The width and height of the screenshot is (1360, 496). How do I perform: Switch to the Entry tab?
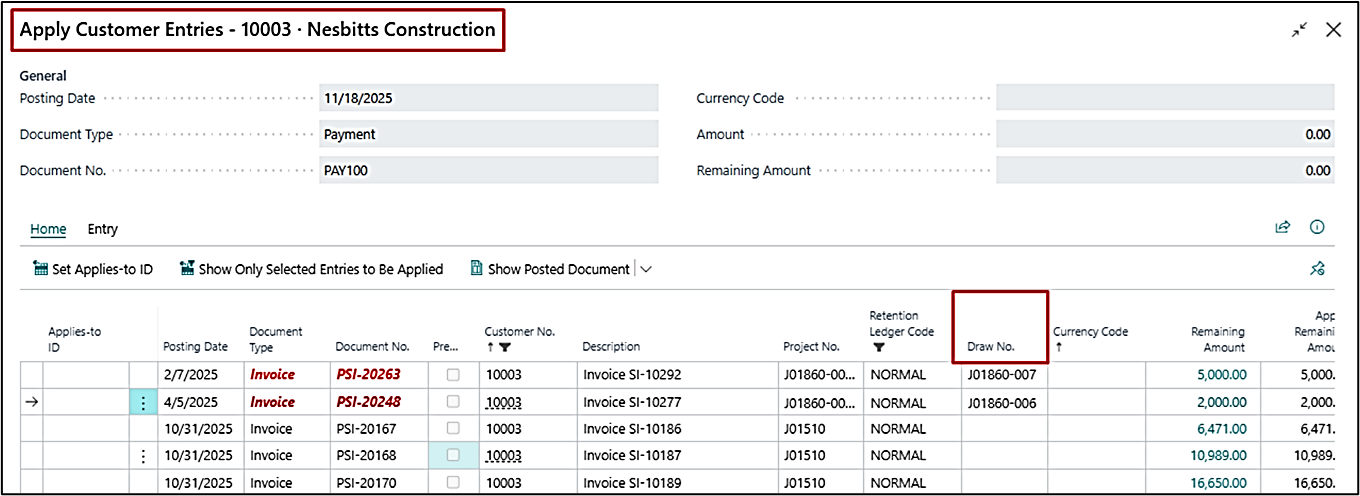pyautogui.click(x=102, y=229)
